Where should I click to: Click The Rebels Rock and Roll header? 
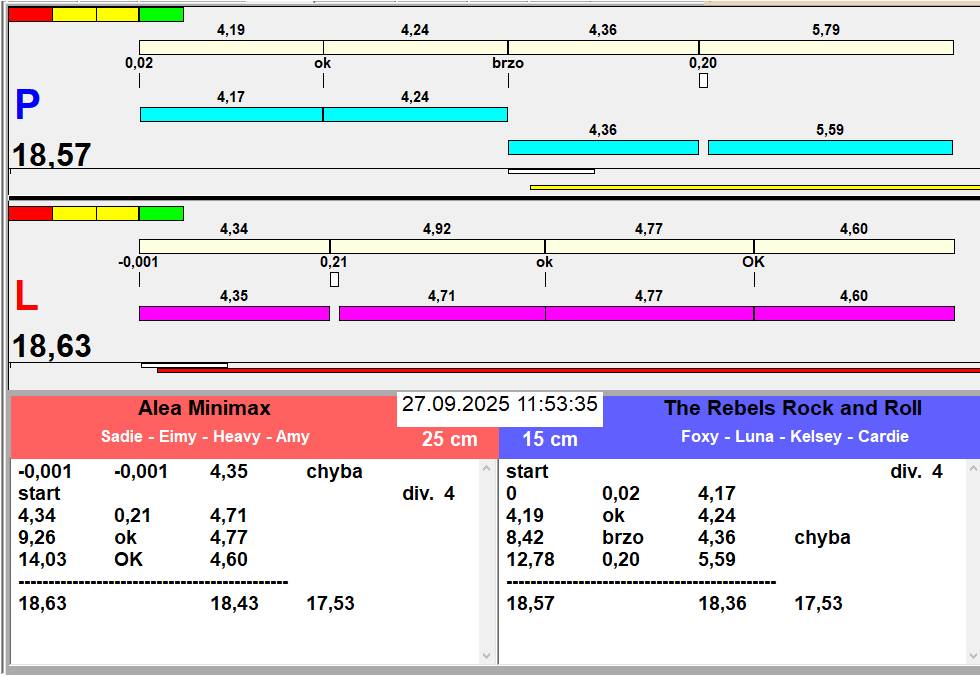click(x=792, y=409)
